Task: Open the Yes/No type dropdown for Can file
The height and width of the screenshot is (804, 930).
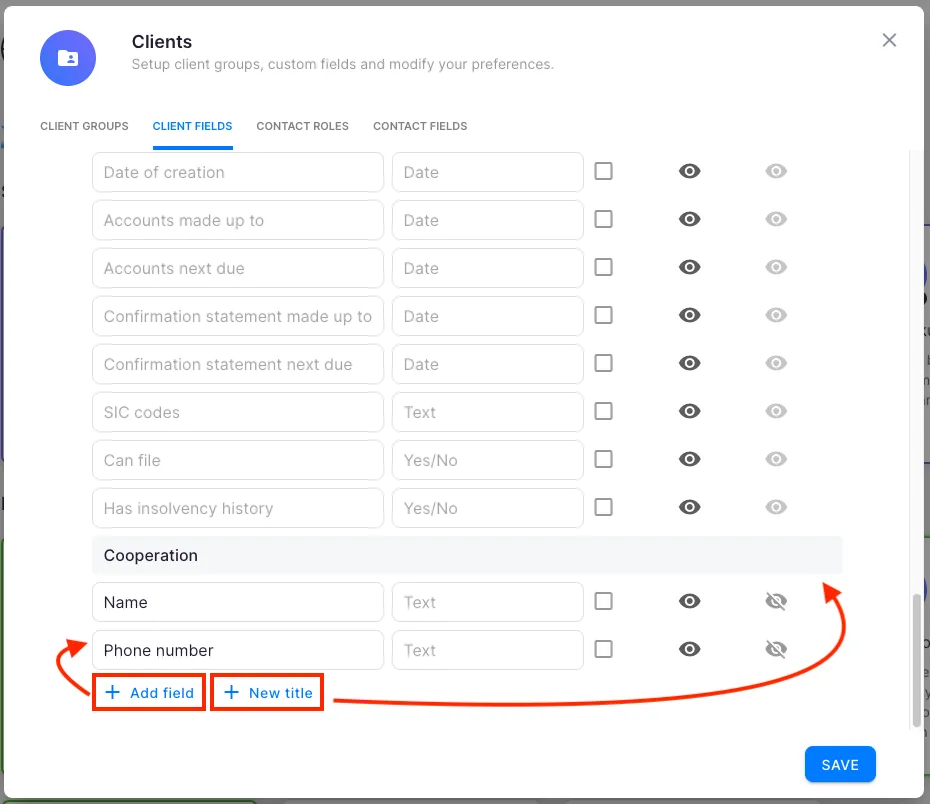Action: point(487,460)
